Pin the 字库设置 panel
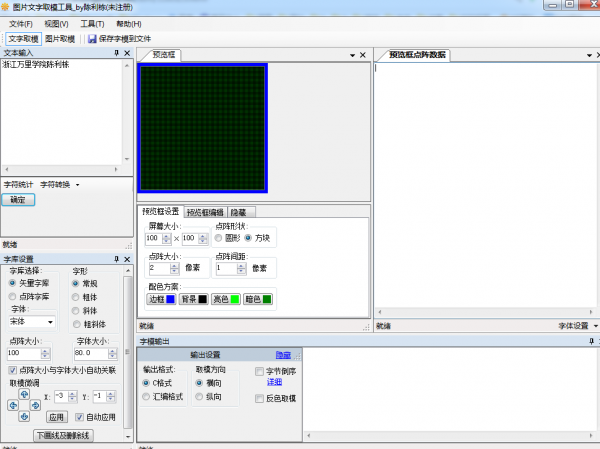 [117, 259]
